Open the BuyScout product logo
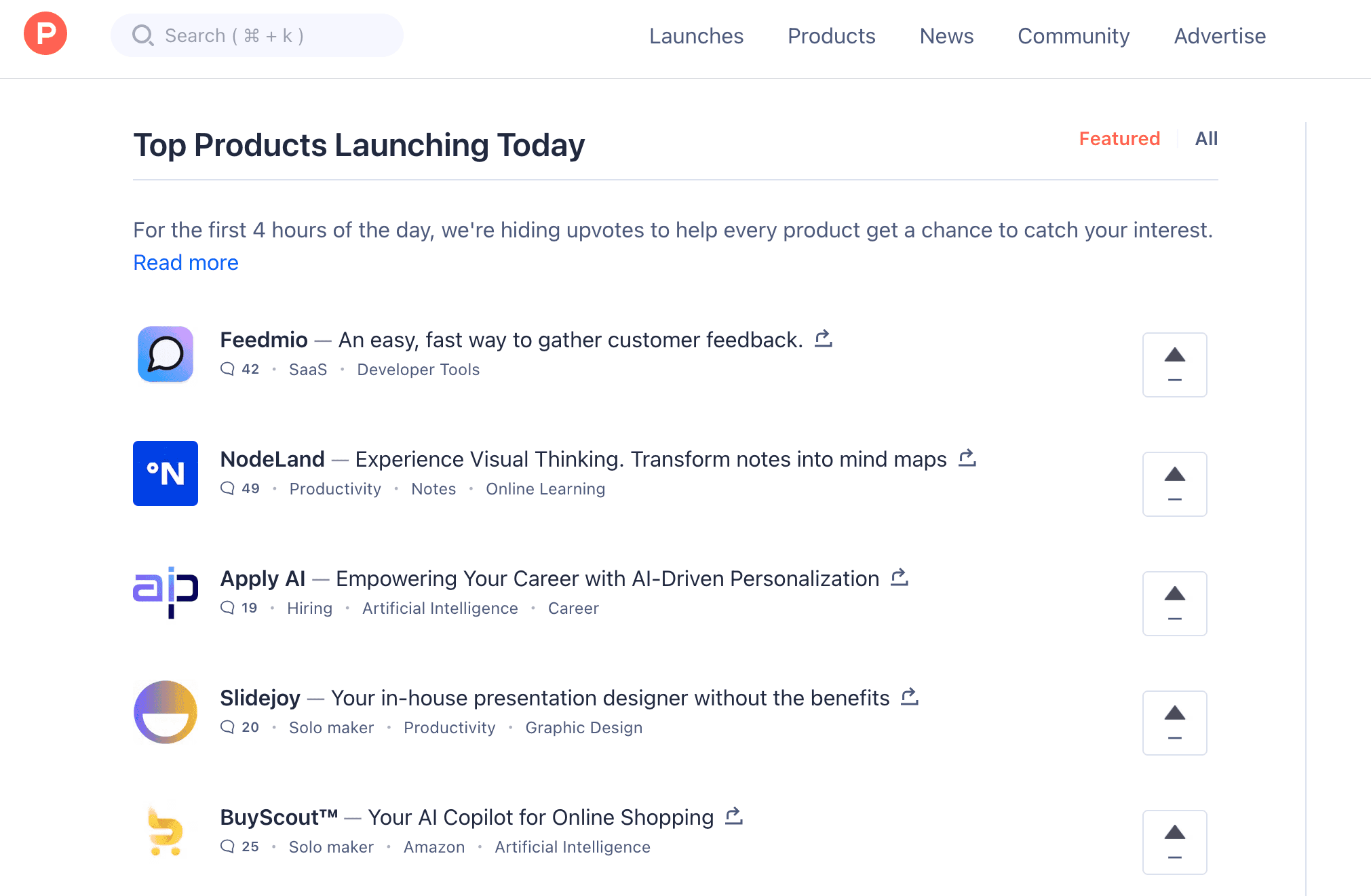Screen dimensions: 1371x896 (x=166, y=832)
